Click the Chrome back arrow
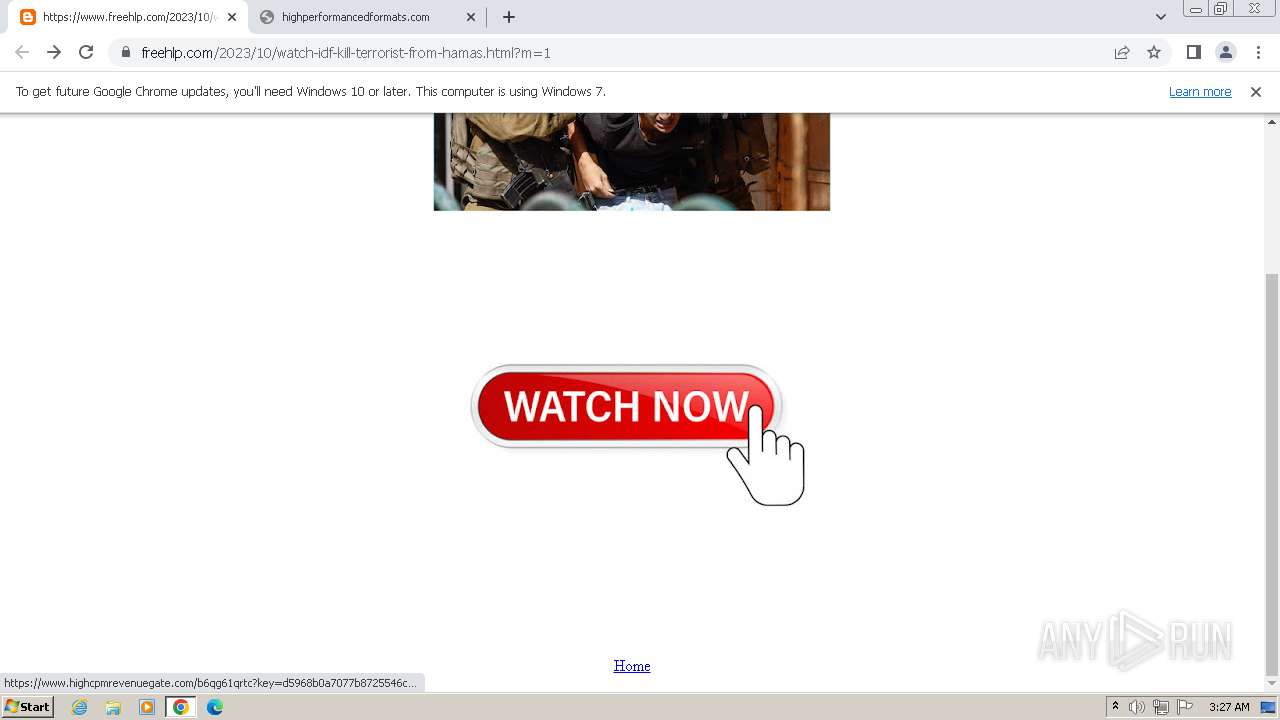This screenshot has height=720, width=1280. (22, 52)
